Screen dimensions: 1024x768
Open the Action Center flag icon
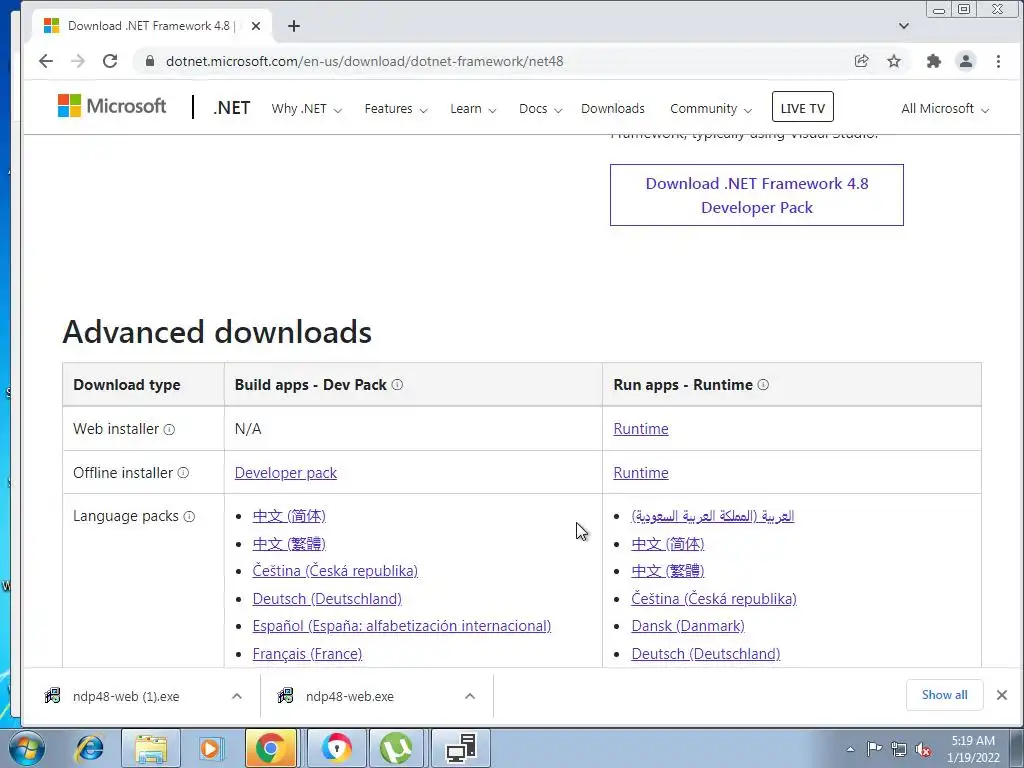point(874,749)
